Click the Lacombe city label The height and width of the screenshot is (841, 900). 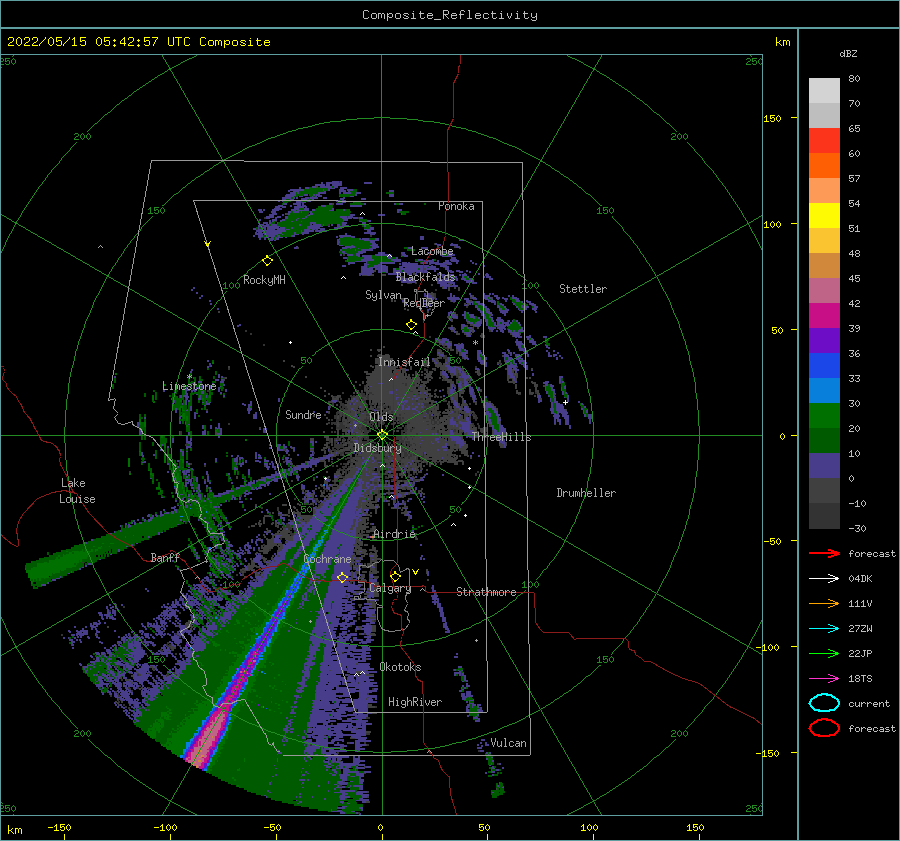[432, 251]
